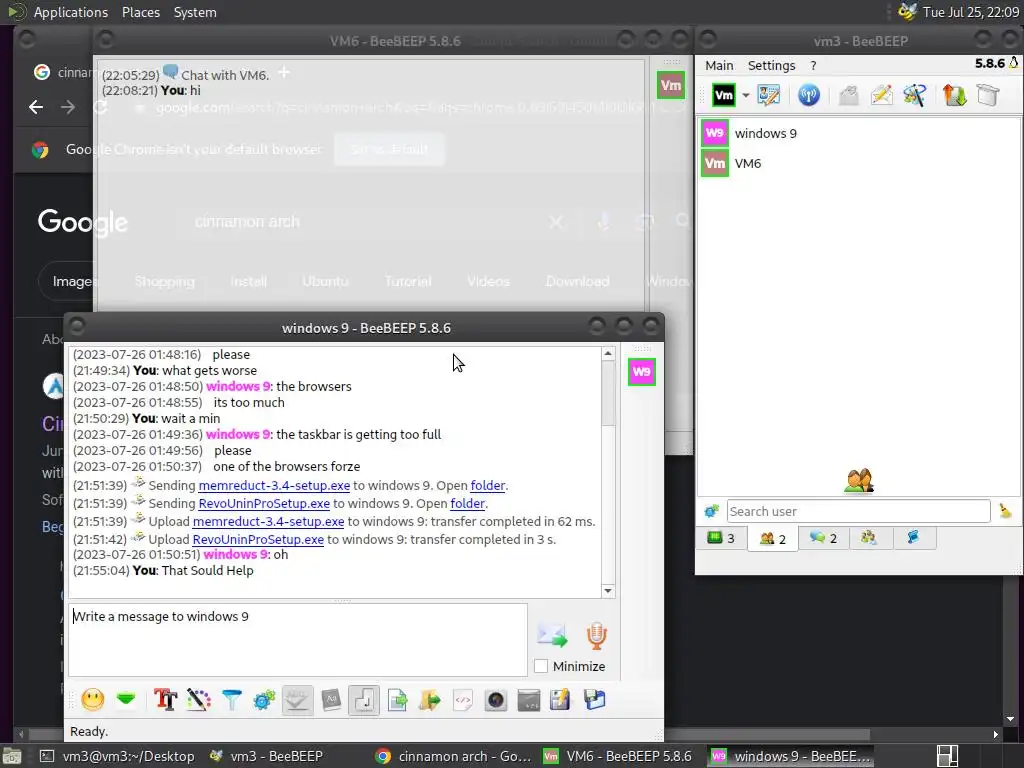Open the Settings menu in vm3 BeeBEEP

(x=771, y=65)
